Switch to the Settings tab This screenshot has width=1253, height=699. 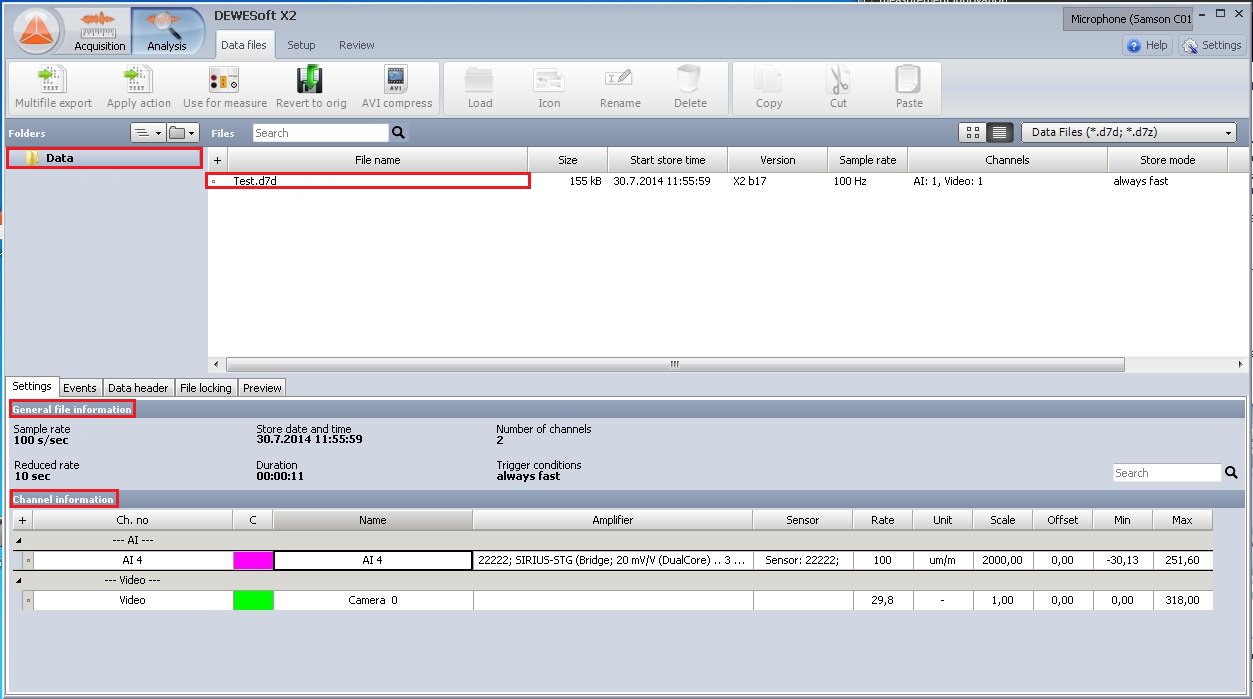[x=32, y=387]
